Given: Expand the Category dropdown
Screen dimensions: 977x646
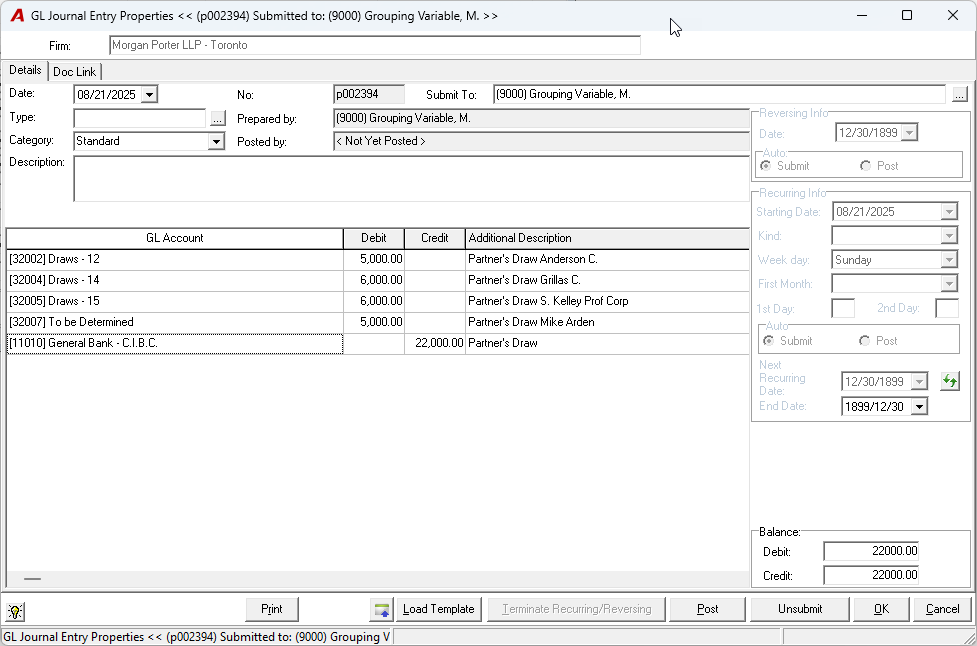Looking at the screenshot, I should click(216, 141).
